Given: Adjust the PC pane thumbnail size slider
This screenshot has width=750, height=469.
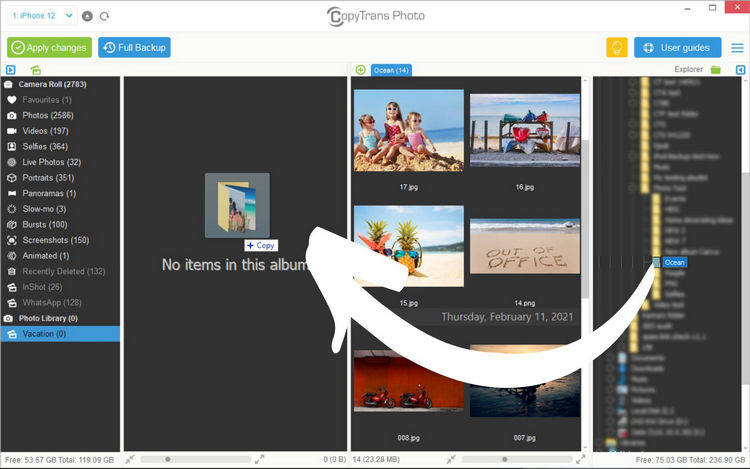Looking at the screenshot, I should coord(503,459).
